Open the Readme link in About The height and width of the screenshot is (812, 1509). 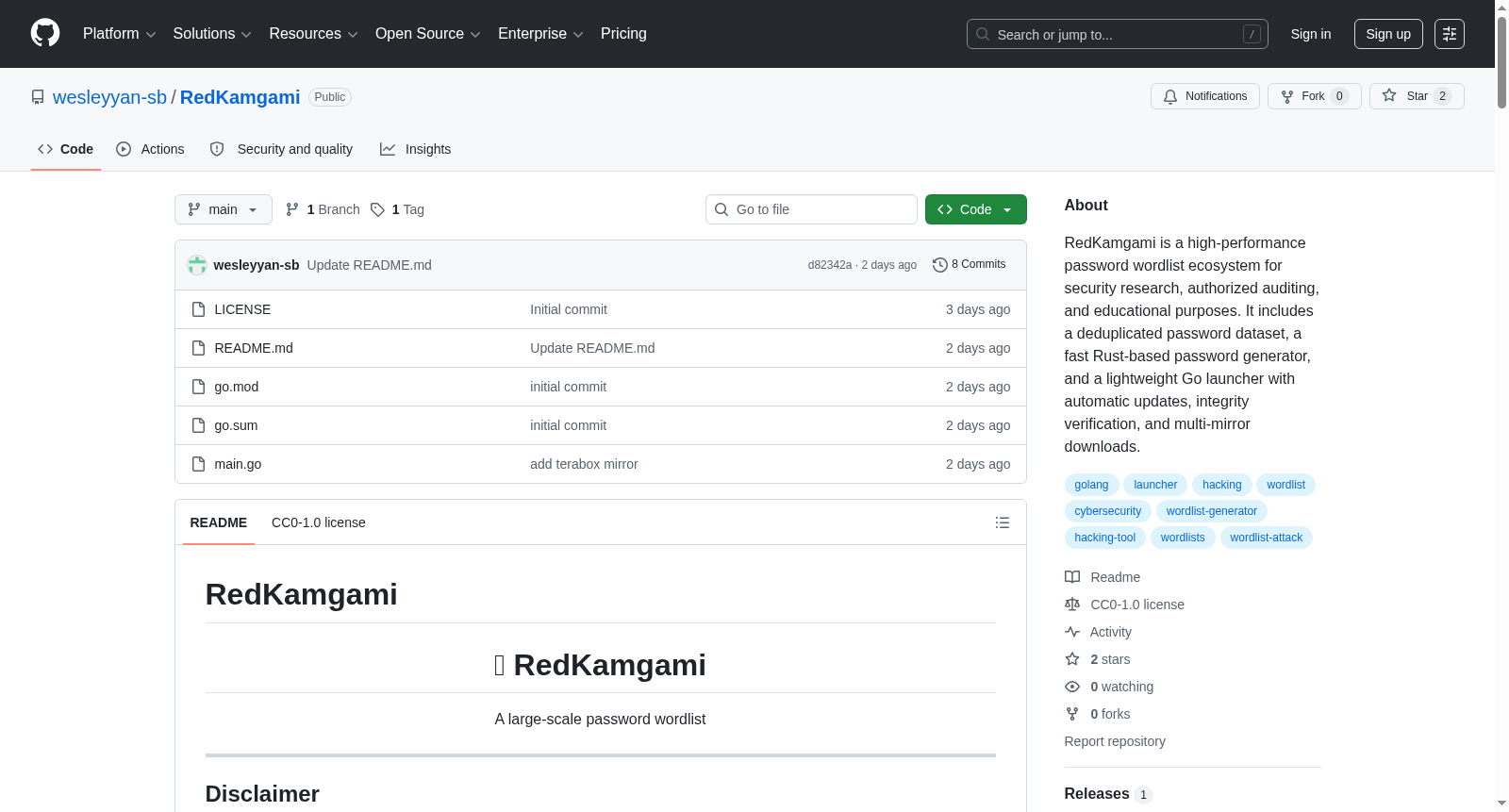coord(1103,577)
